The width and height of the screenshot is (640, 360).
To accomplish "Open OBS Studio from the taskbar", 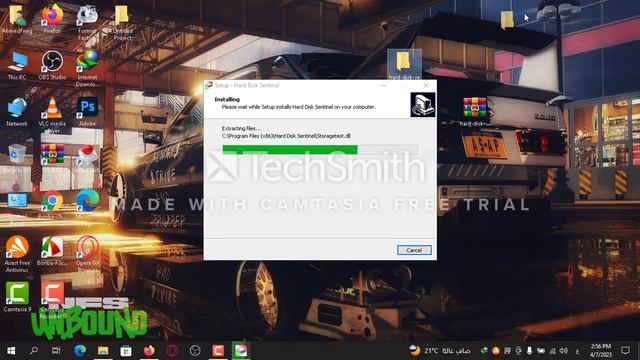I will click(x=195, y=351).
